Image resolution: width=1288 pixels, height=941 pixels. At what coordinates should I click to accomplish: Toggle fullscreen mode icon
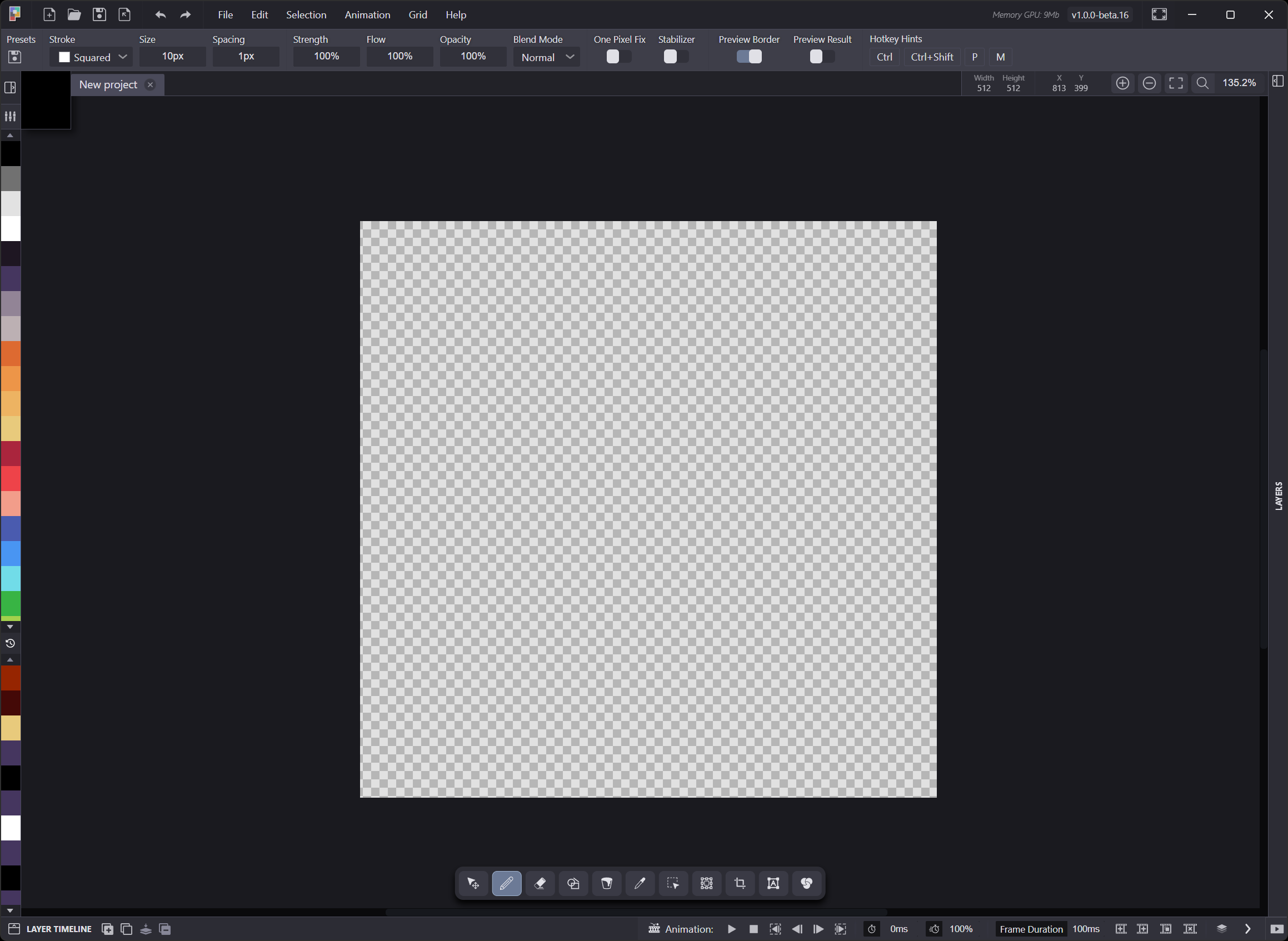(1159, 14)
